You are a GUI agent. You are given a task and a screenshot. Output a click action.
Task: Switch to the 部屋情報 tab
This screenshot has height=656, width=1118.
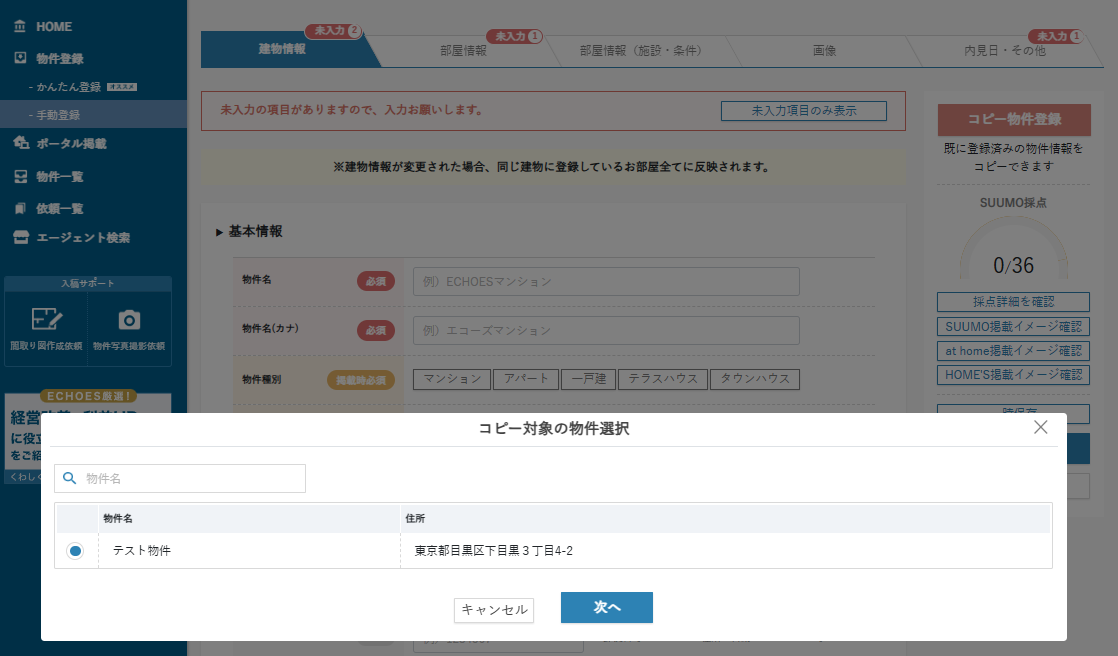463,50
